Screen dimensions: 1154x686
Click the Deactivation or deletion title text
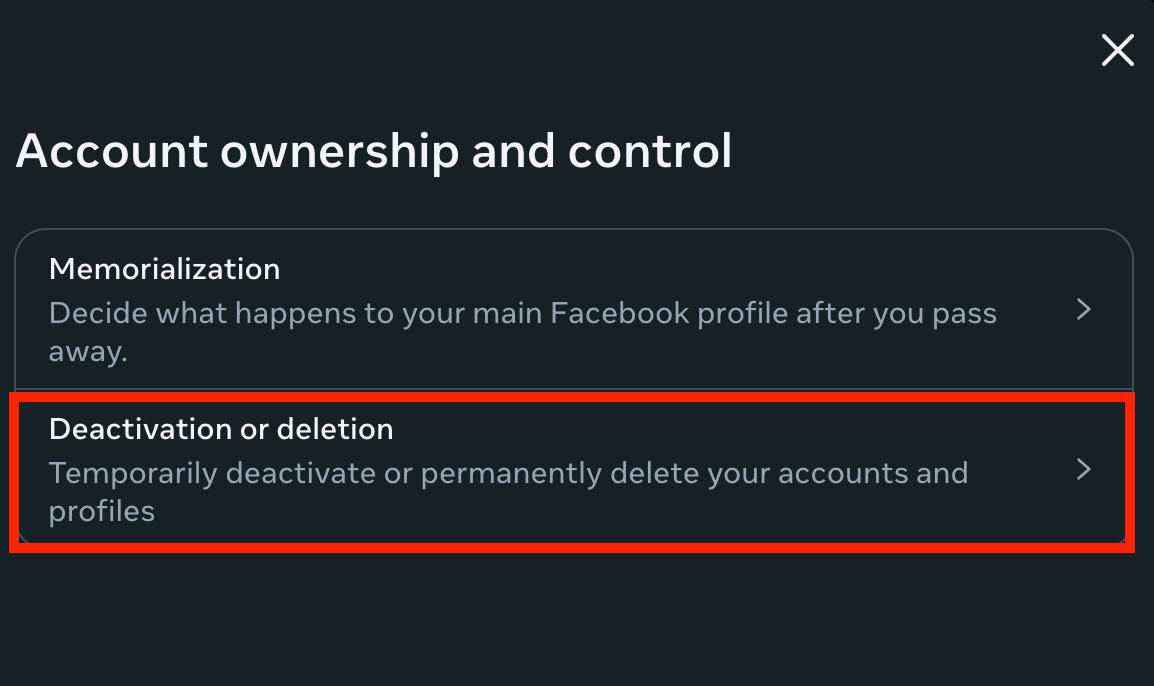(221, 429)
